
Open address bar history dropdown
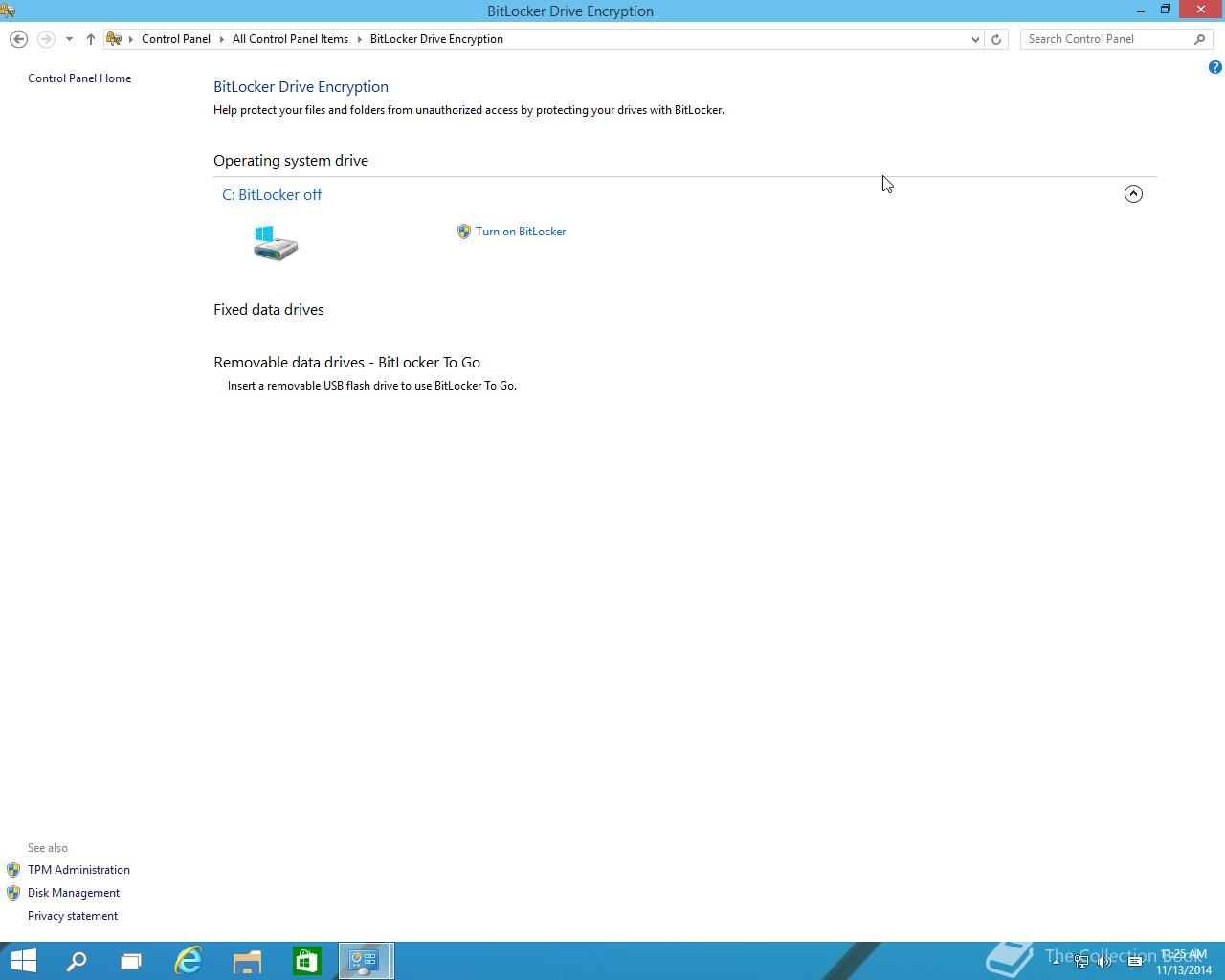(975, 39)
